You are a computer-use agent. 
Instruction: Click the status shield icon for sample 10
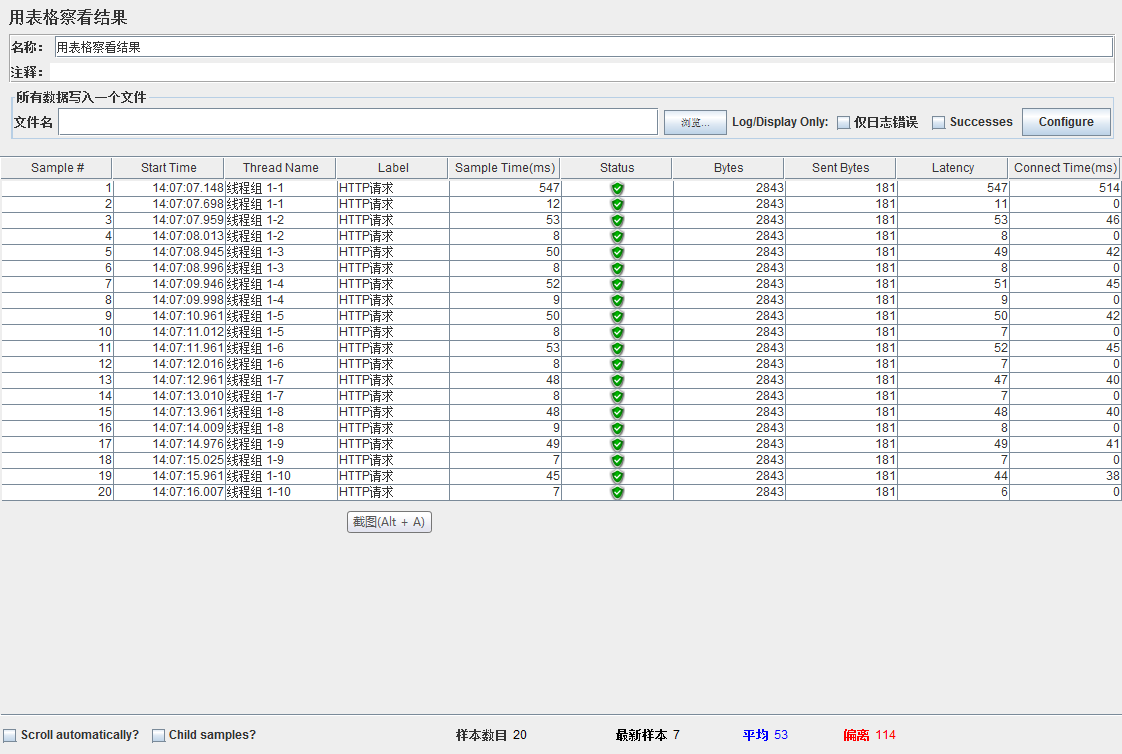(x=617, y=332)
